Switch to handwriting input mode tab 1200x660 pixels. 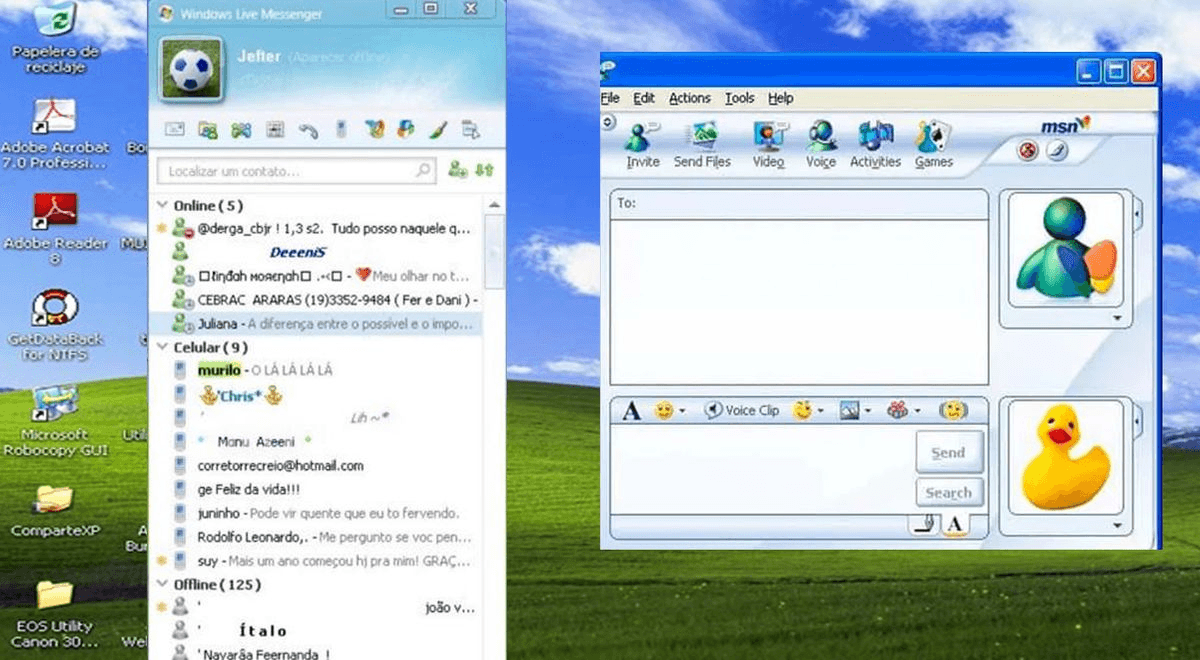pos(926,524)
